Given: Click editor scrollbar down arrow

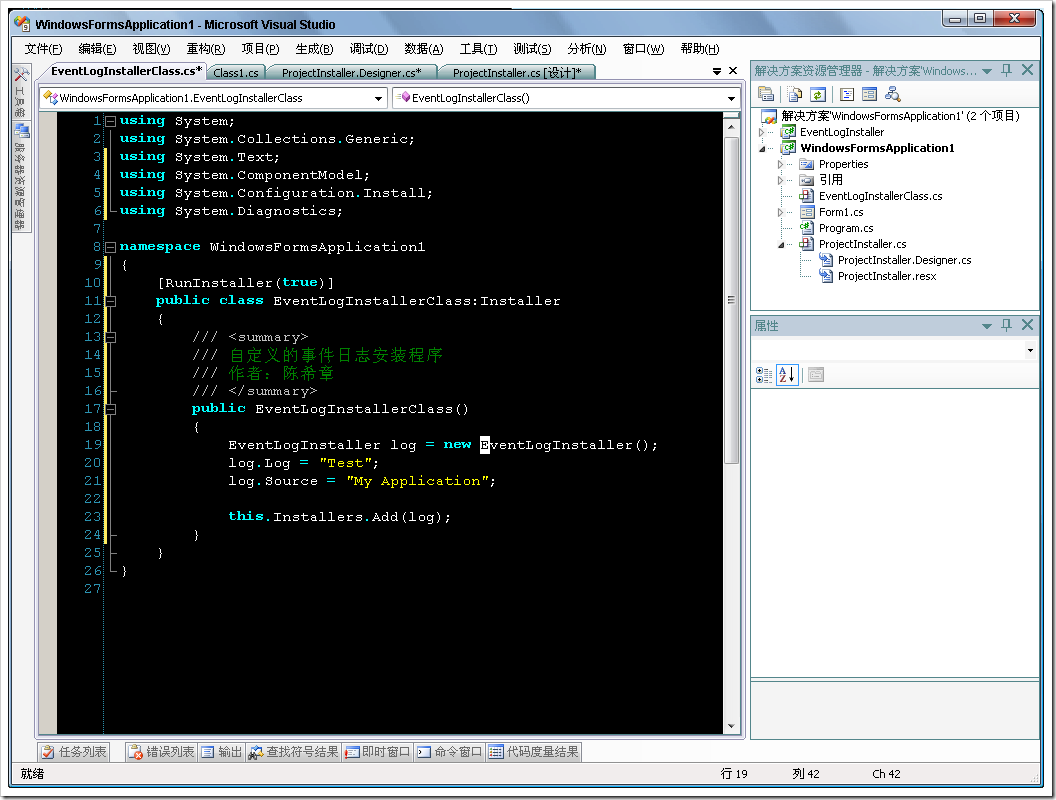Looking at the screenshot, I should click(x=731, y=727).
